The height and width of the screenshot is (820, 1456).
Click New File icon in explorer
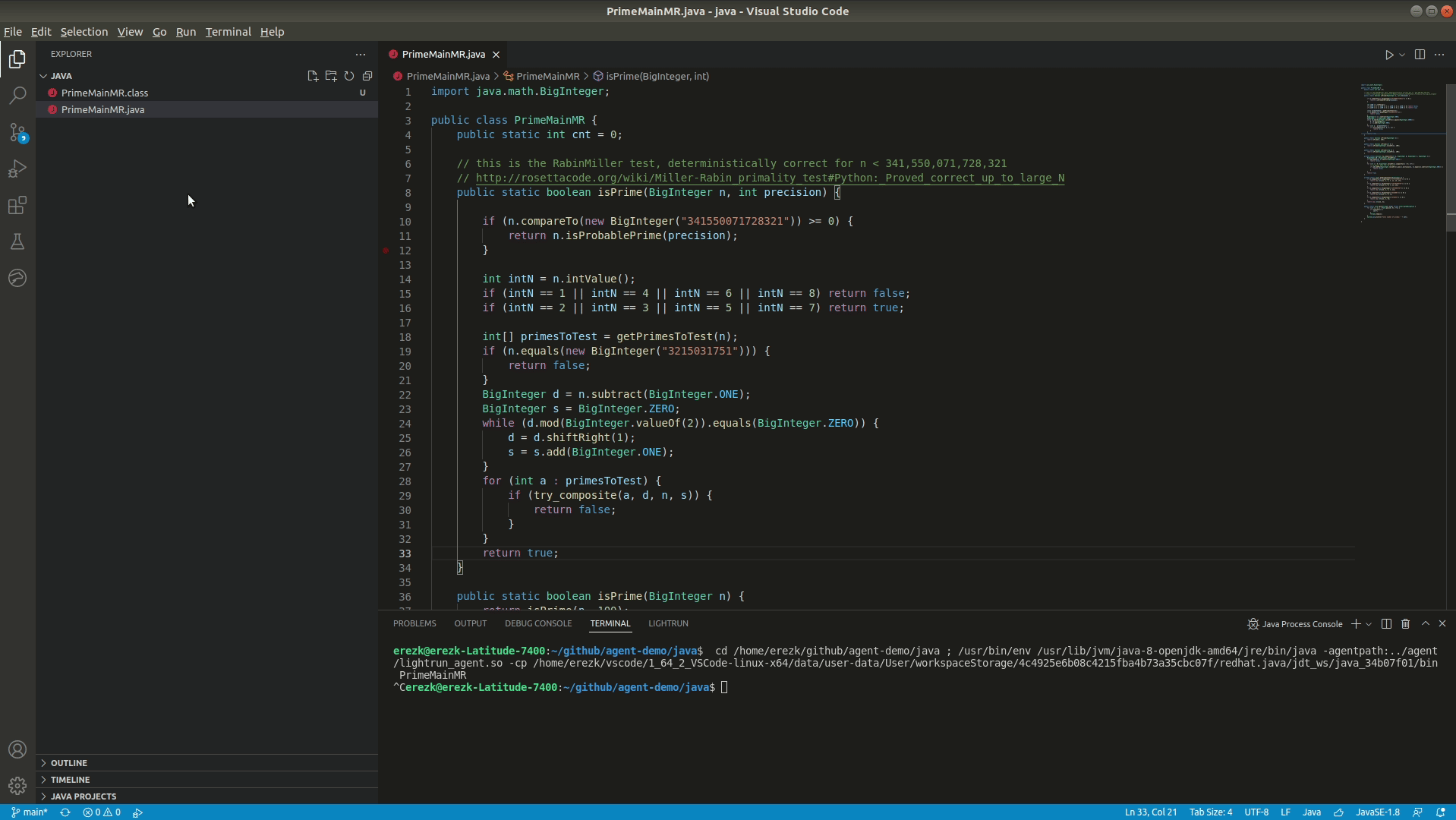click(x=313, y=76)
